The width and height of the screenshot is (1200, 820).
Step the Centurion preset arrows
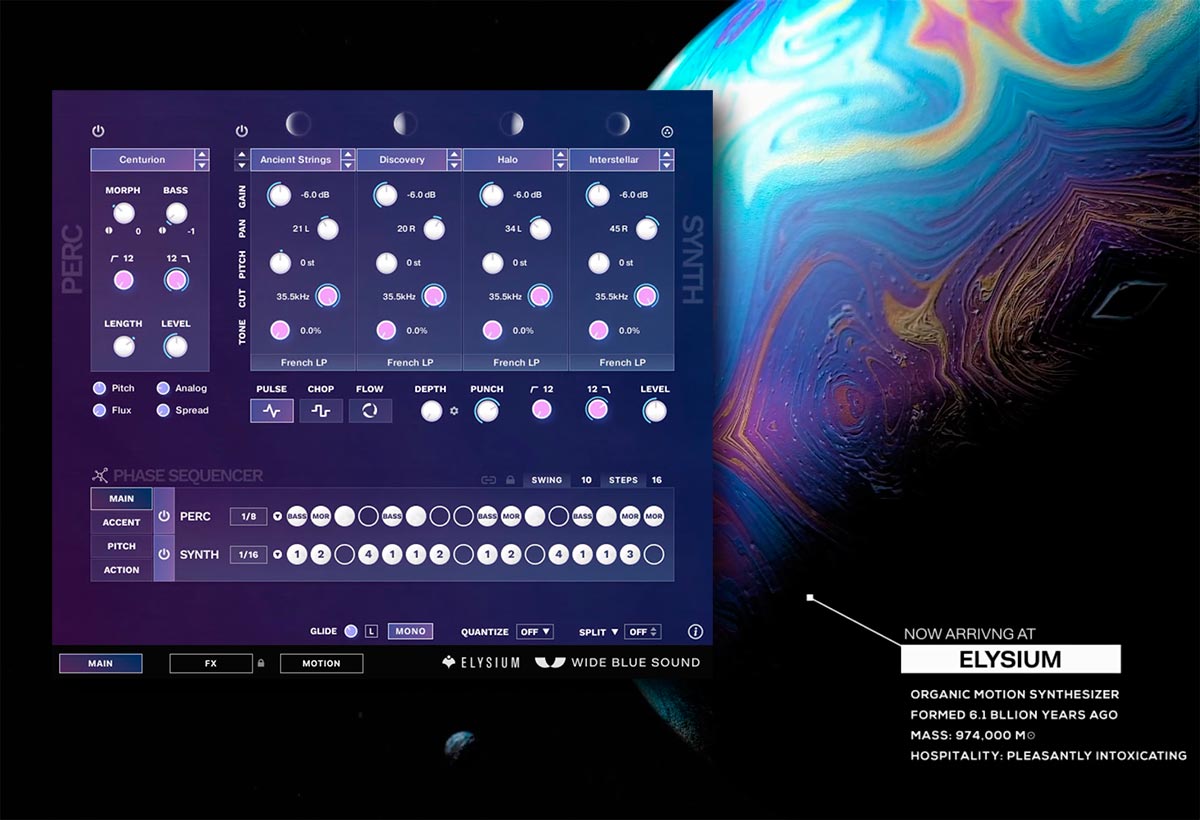click(x=202, y=160)
